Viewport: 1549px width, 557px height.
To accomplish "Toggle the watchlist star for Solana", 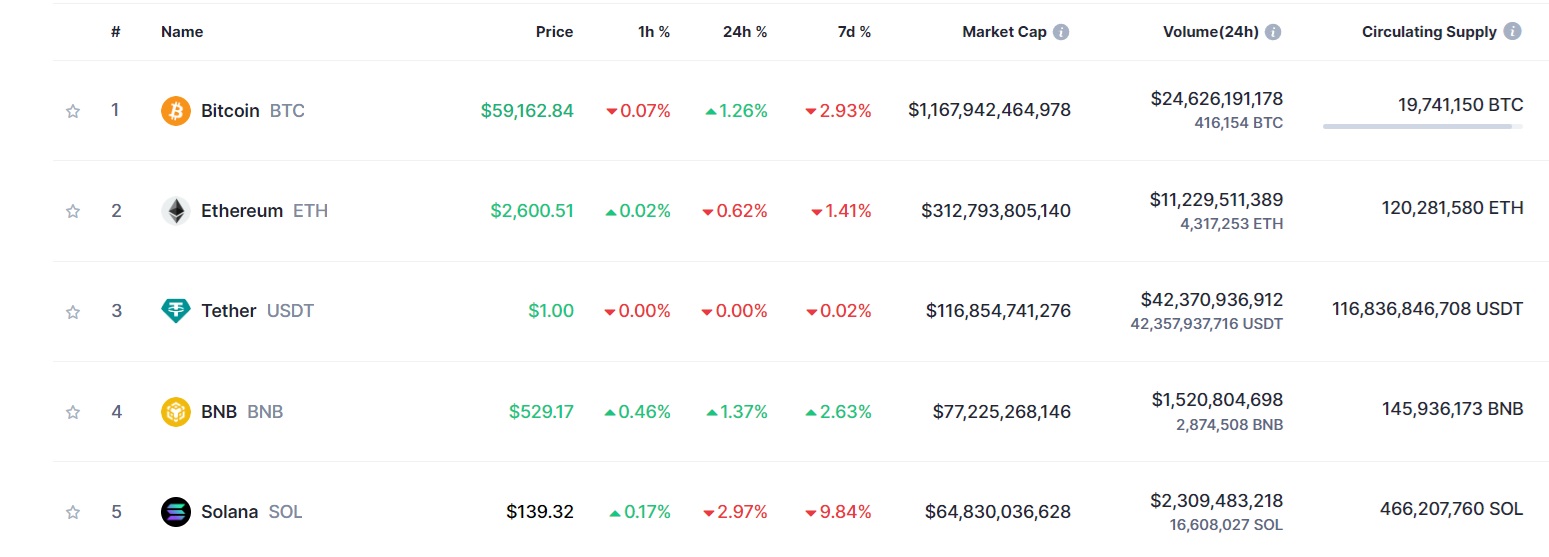I will pos(72,512).
